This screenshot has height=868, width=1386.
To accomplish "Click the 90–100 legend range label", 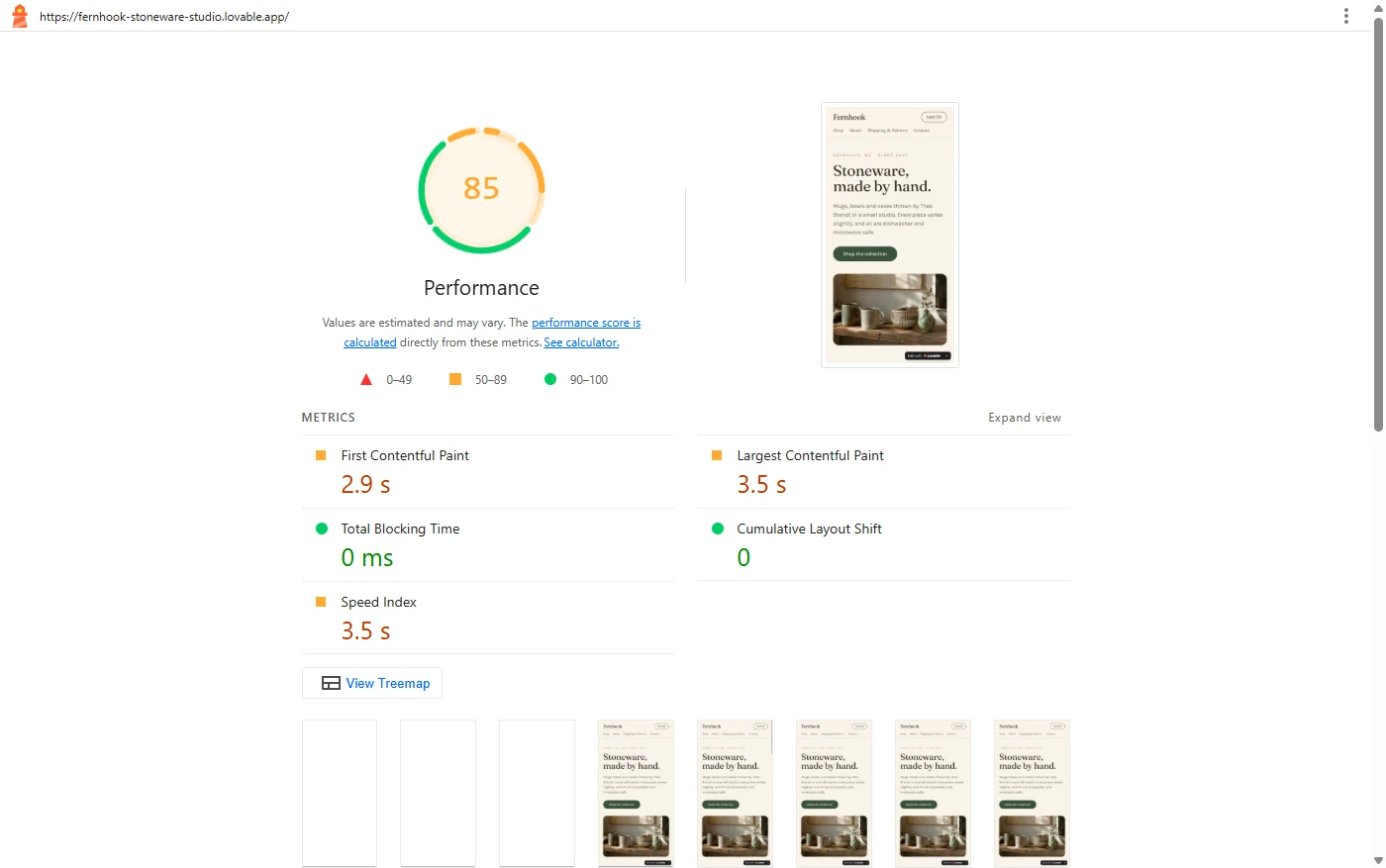I will point(589,380).
